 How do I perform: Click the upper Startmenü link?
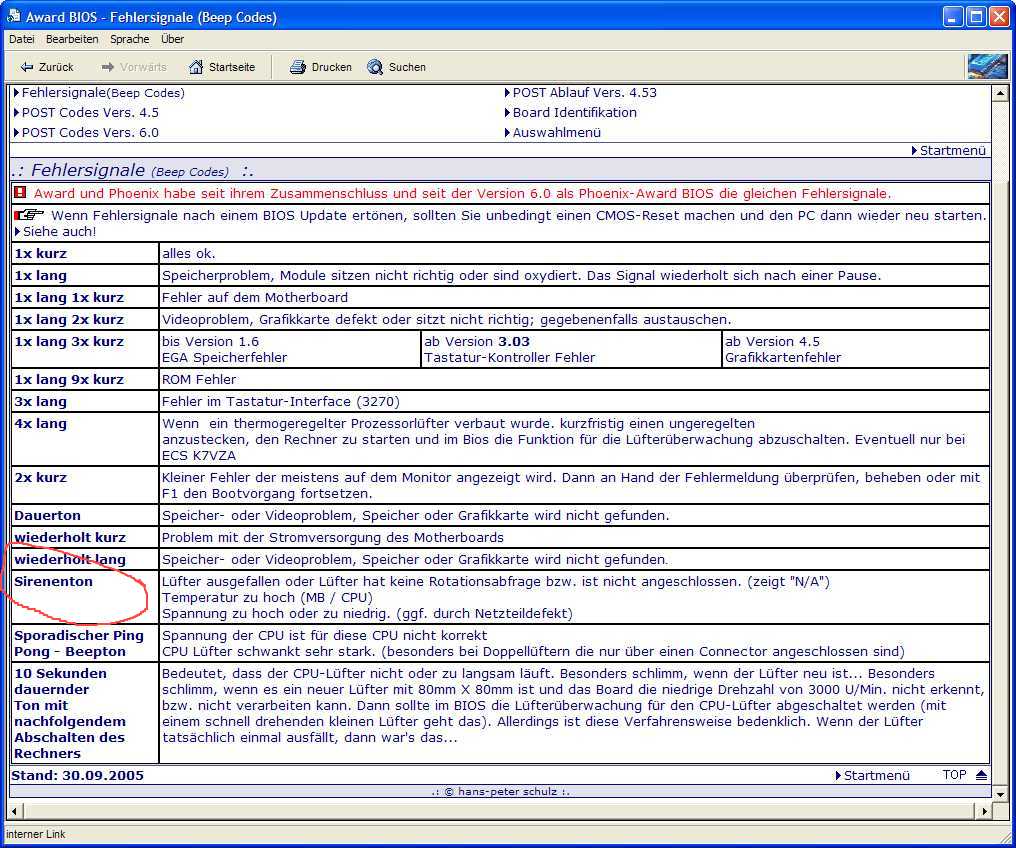point(952,150)
